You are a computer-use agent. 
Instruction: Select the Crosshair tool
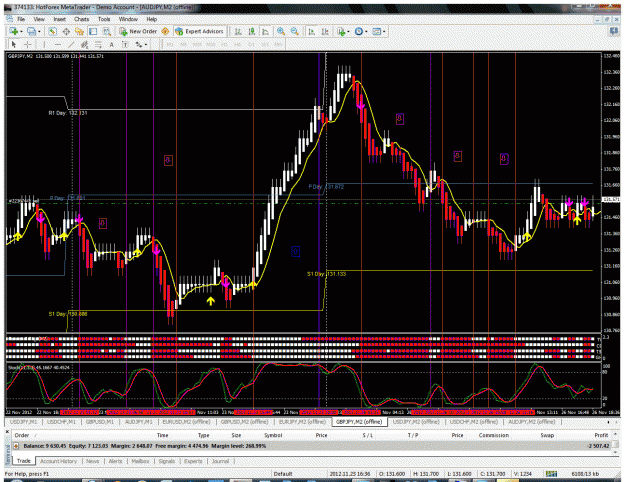coord(27,45)
